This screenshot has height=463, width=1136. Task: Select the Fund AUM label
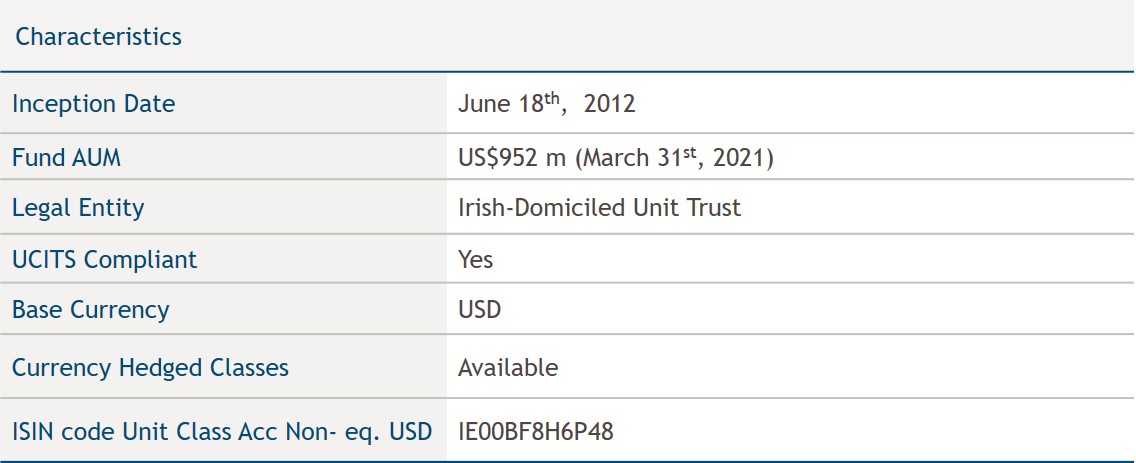pos(67,157)
